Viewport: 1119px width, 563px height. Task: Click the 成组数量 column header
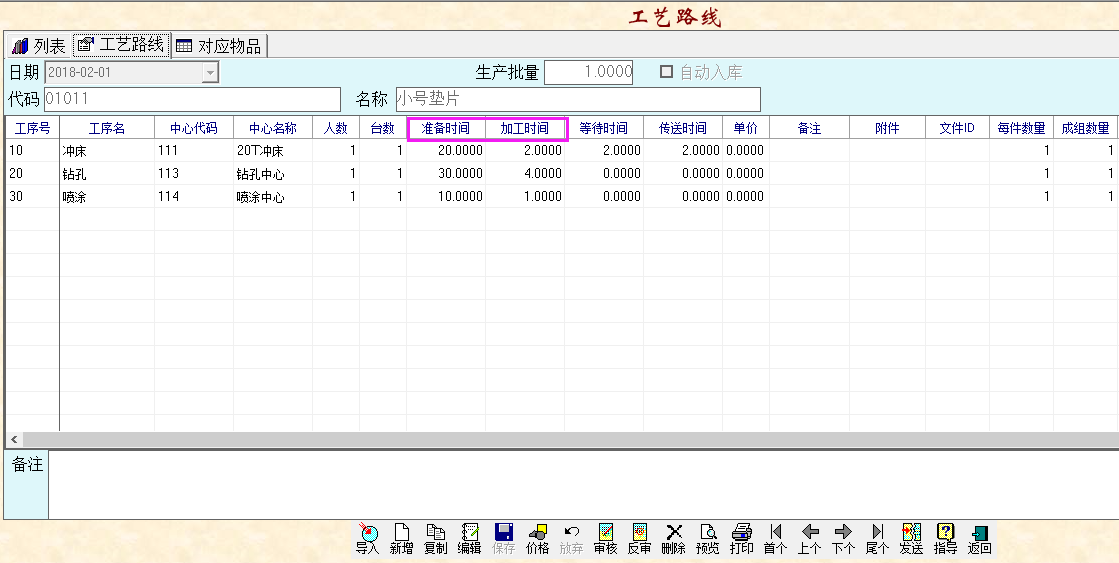(x=1085, y=128)
